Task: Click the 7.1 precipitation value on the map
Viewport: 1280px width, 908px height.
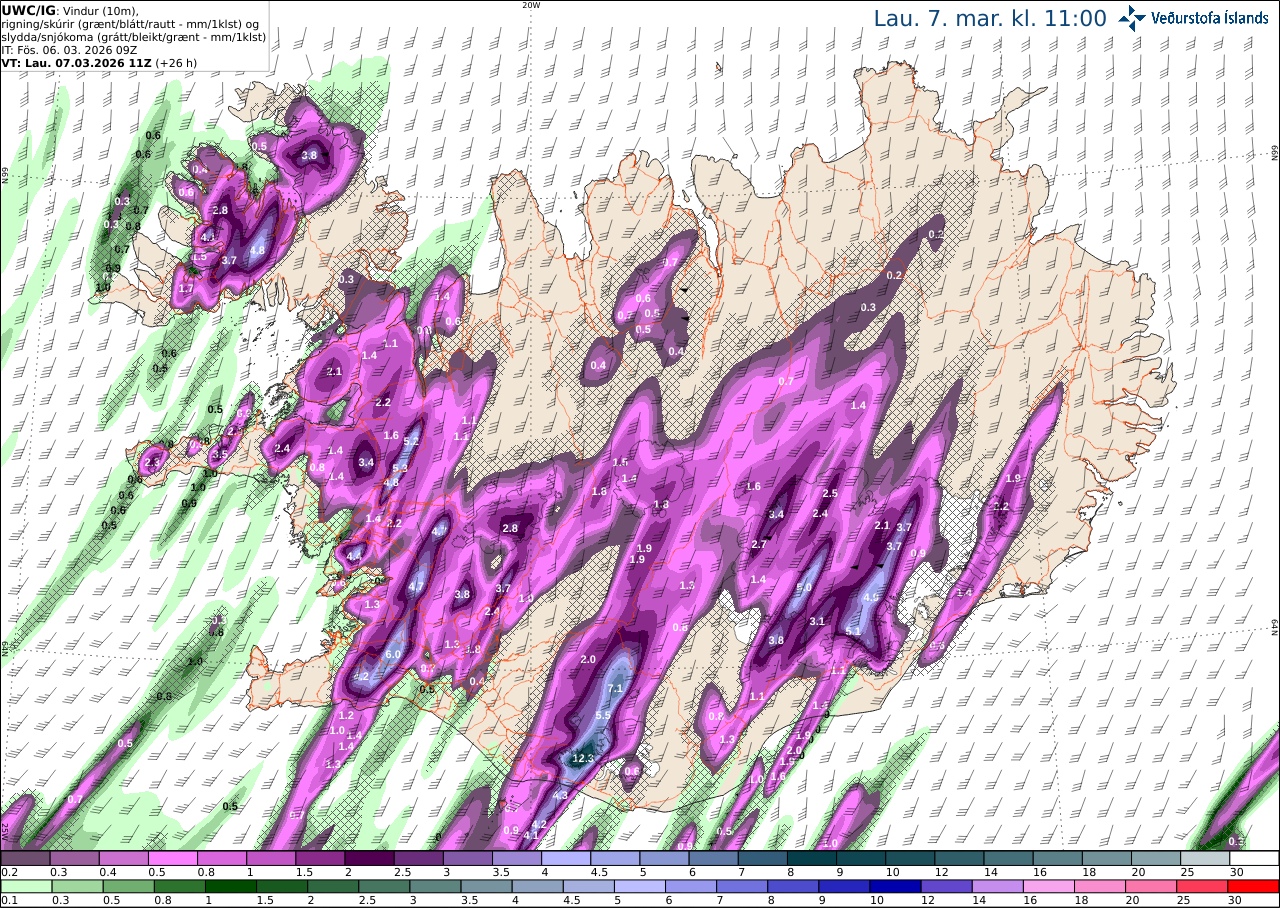Action: [616, 689]
